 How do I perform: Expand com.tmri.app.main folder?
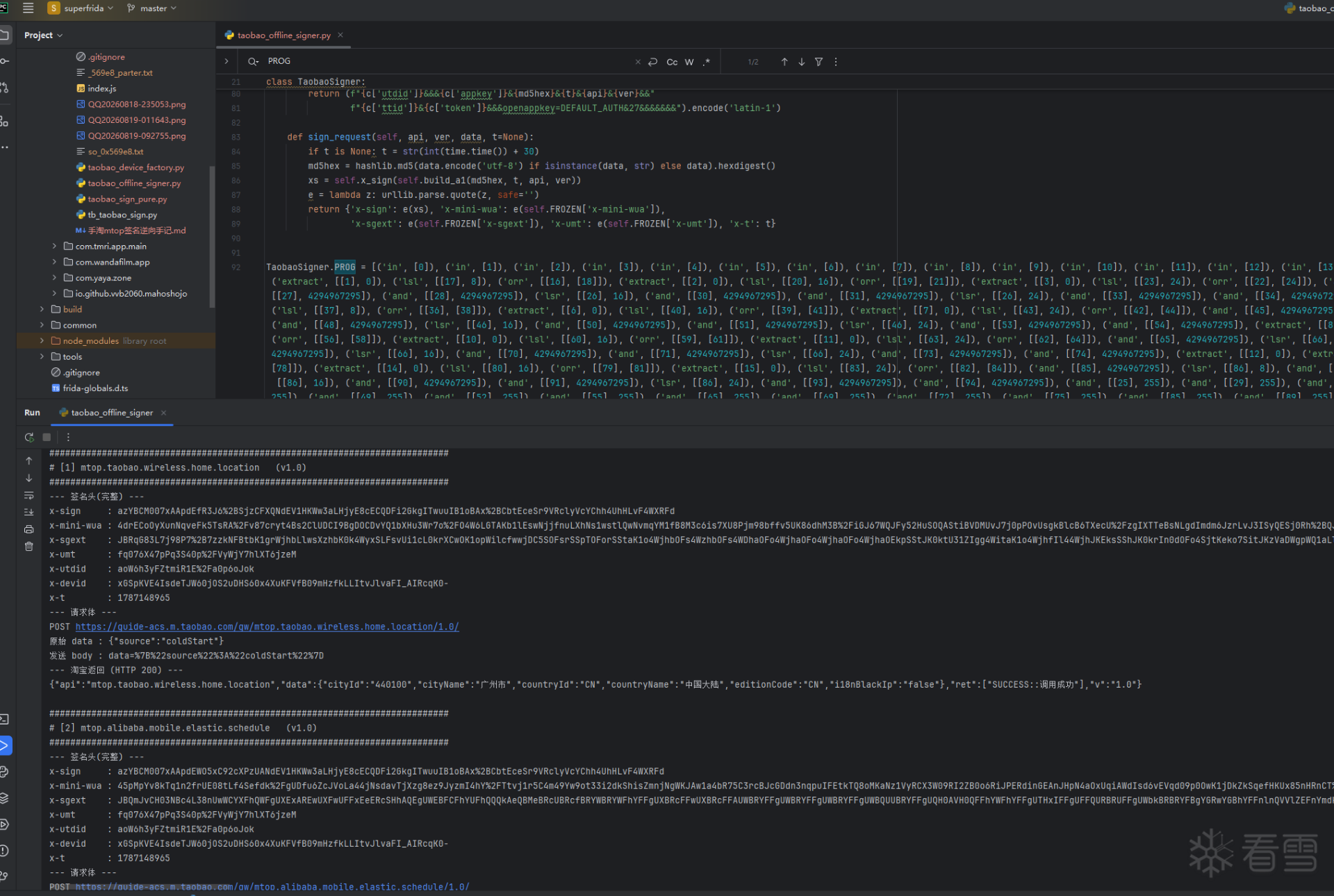54,246
